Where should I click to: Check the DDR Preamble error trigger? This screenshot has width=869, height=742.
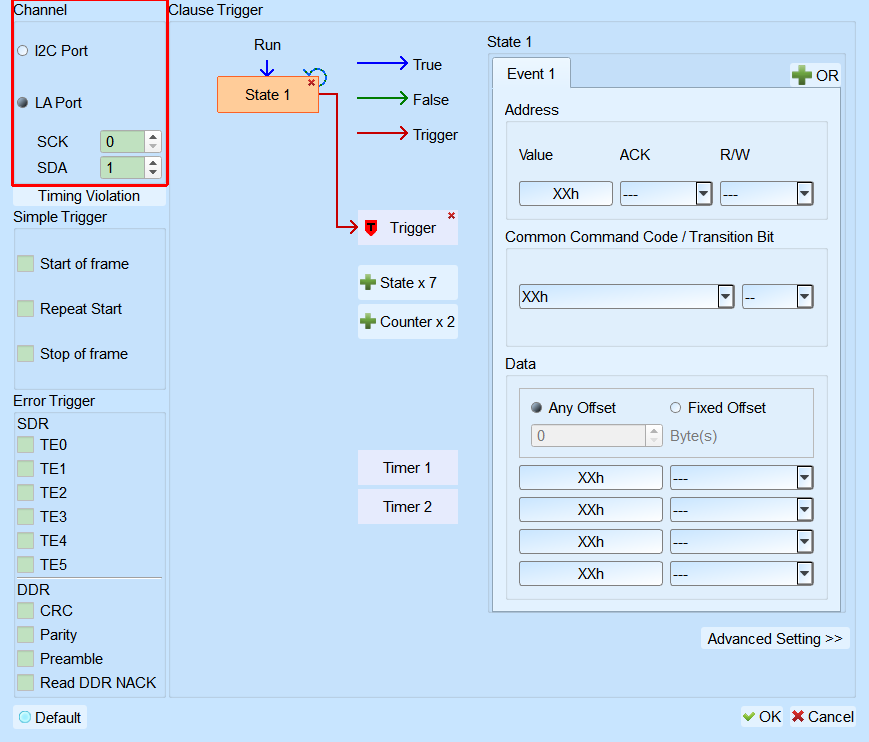click(25, 658)
